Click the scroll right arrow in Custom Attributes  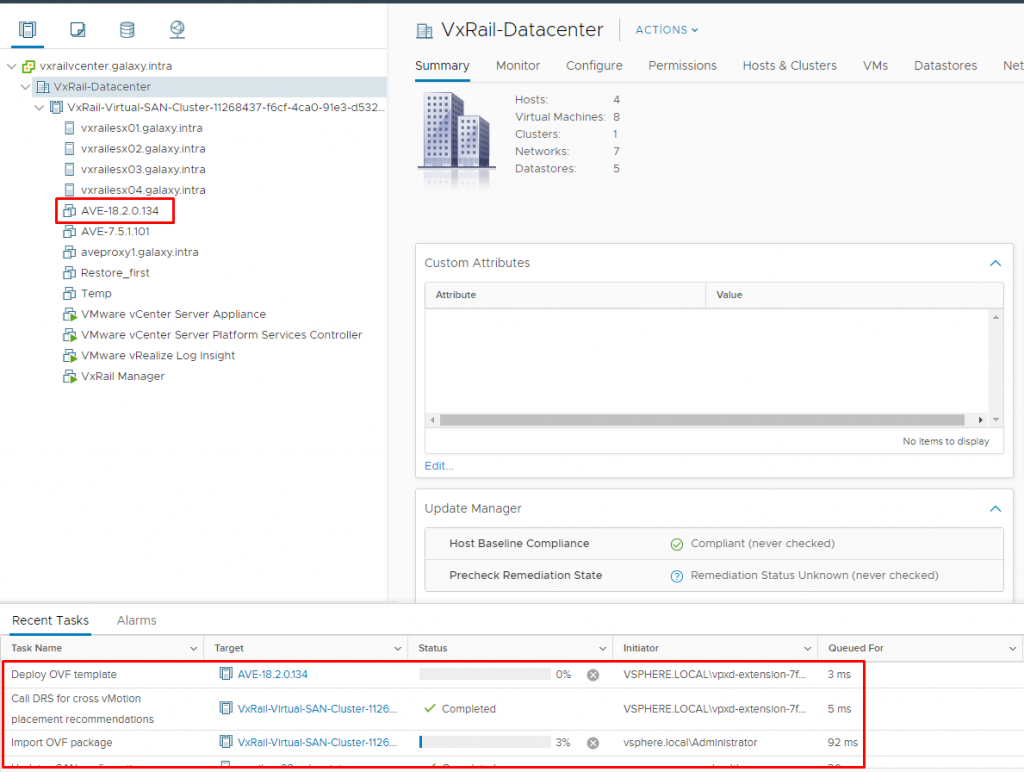[980, 420]
